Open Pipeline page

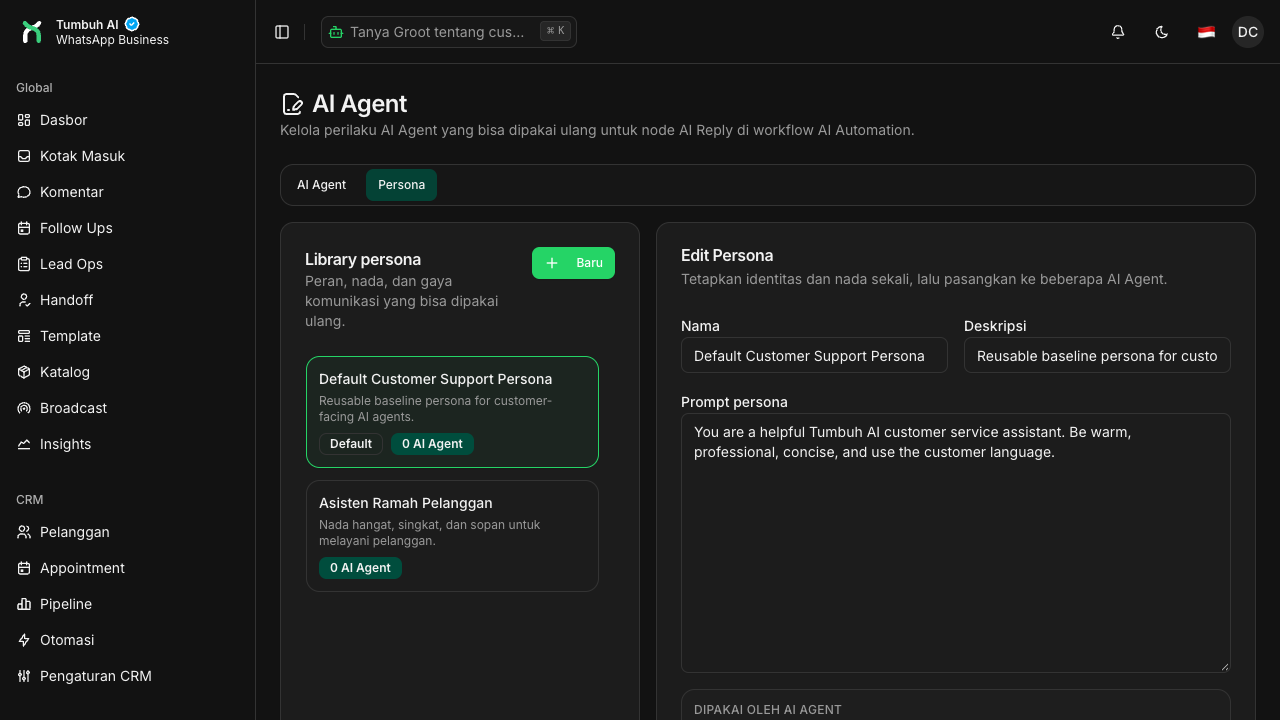tap(127, 604)
